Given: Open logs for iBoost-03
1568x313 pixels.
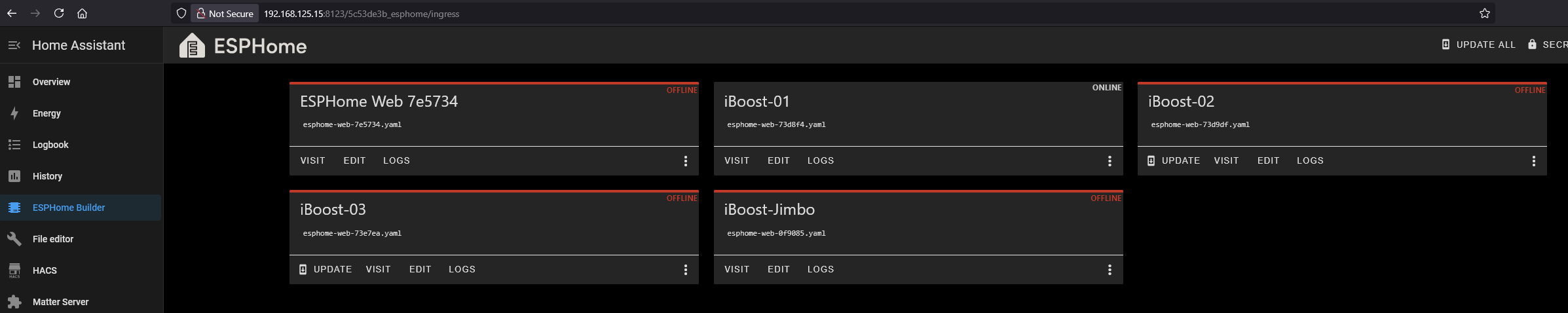Looking at the screenshot, I should [462, 269].
